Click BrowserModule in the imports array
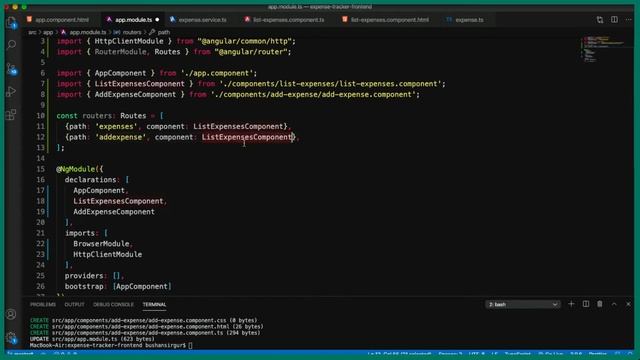640x360 pixels. point(101,244)
